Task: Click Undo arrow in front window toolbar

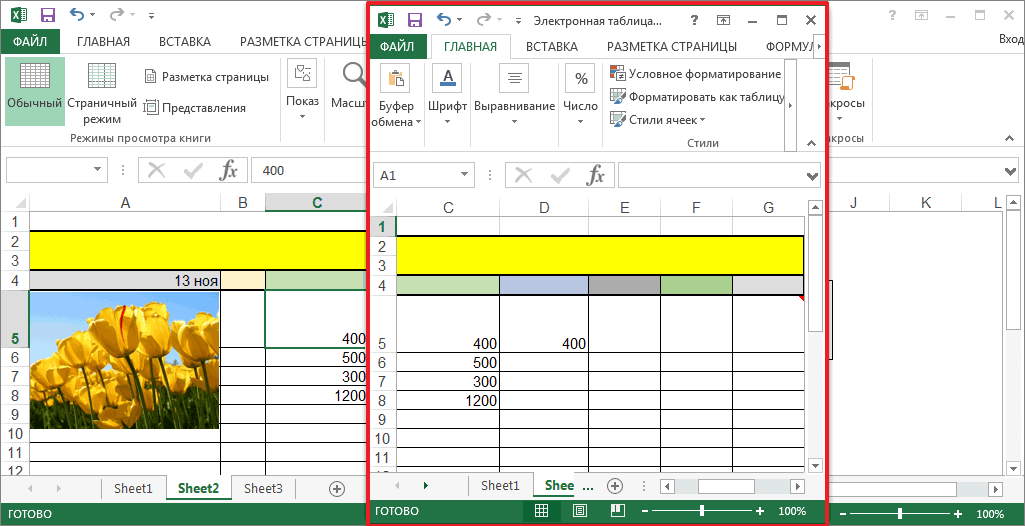Action: [444, 20]
